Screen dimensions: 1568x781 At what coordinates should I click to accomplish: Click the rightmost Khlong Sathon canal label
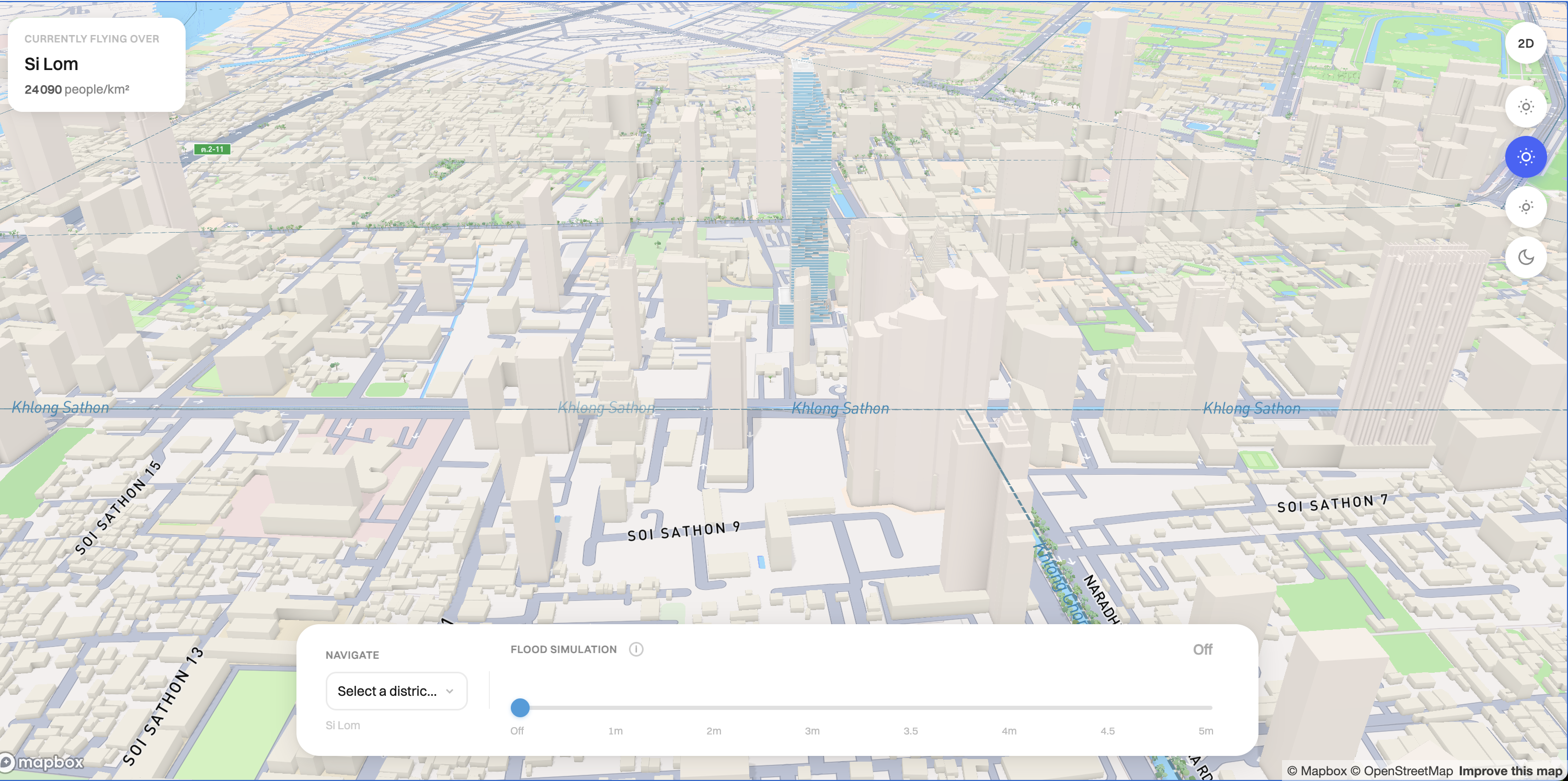(x=1252, y=408)
